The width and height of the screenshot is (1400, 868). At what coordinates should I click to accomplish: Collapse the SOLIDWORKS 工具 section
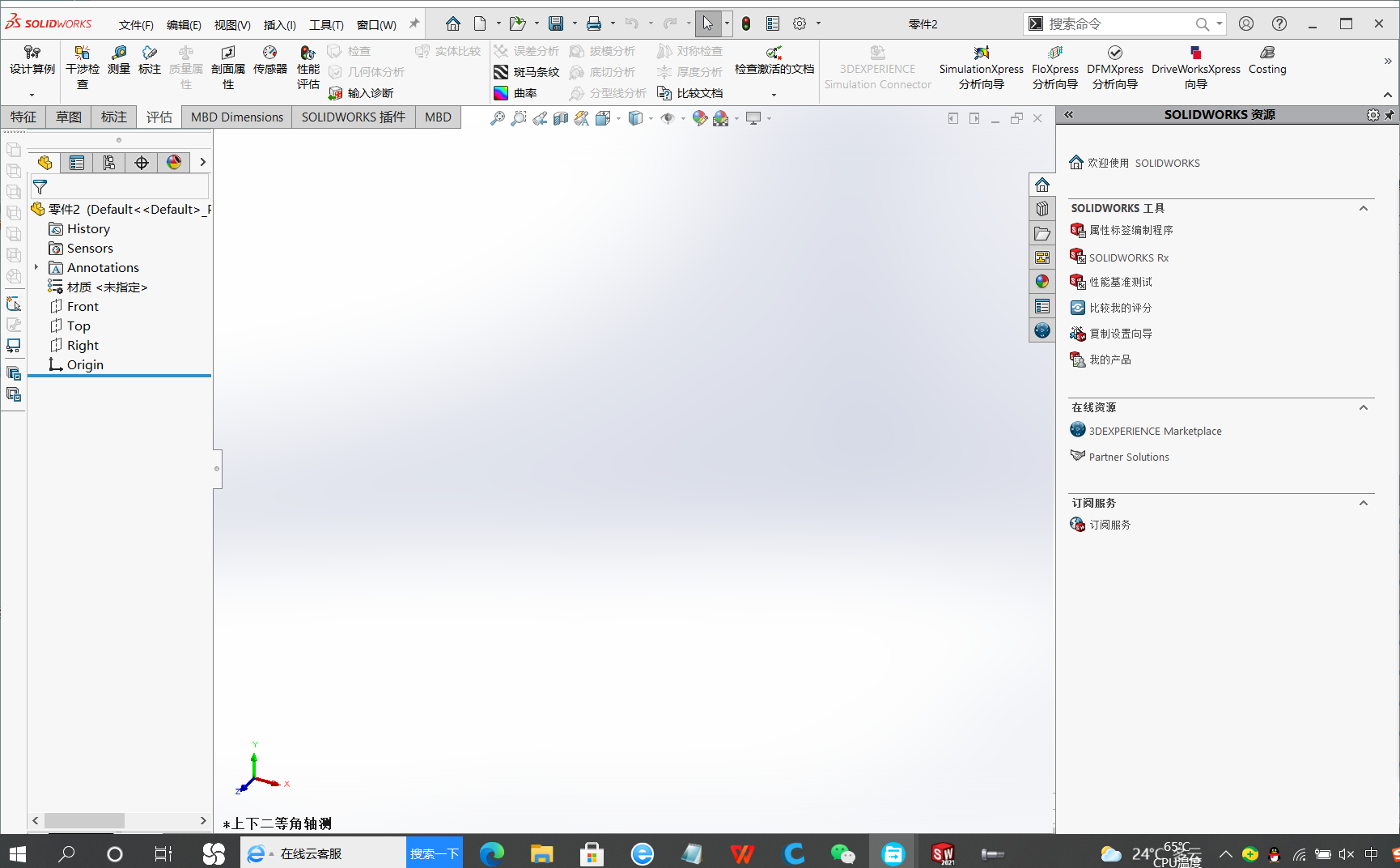tap(1363, 208)
